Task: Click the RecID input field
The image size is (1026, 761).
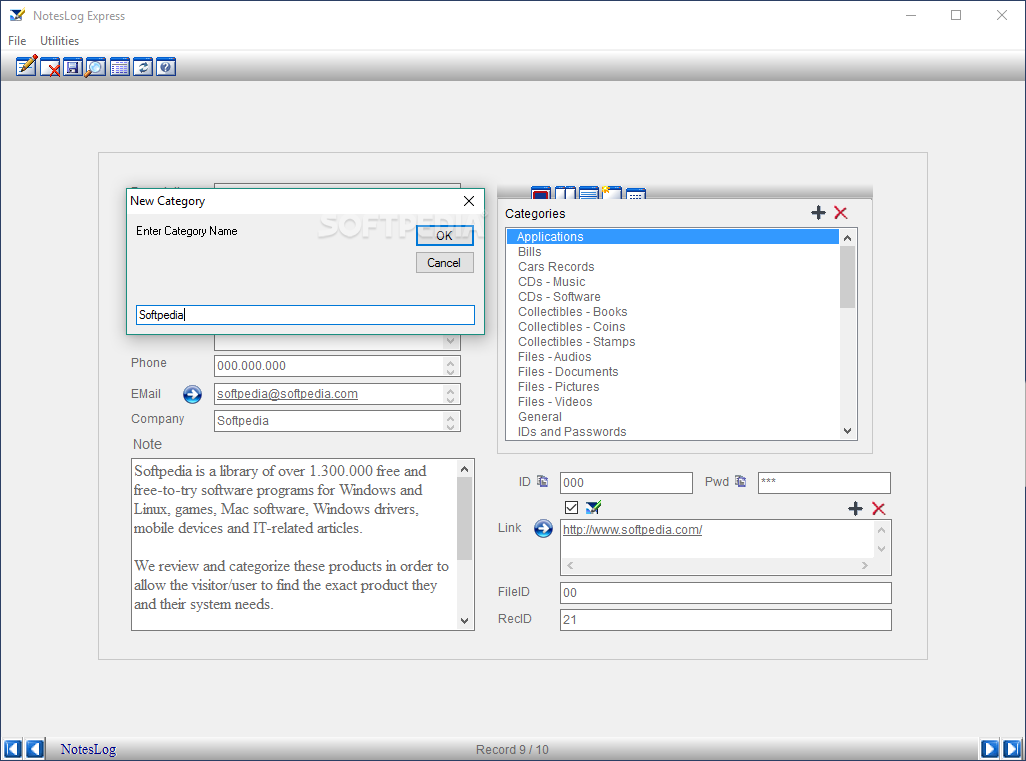Action: (726, 620)
